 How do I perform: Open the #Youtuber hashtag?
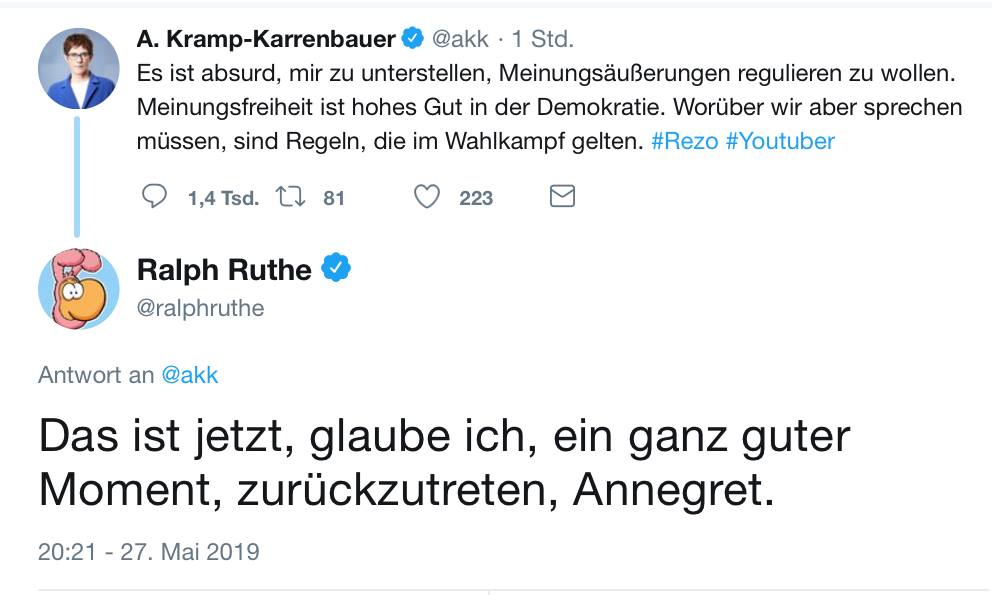[780, 141]
